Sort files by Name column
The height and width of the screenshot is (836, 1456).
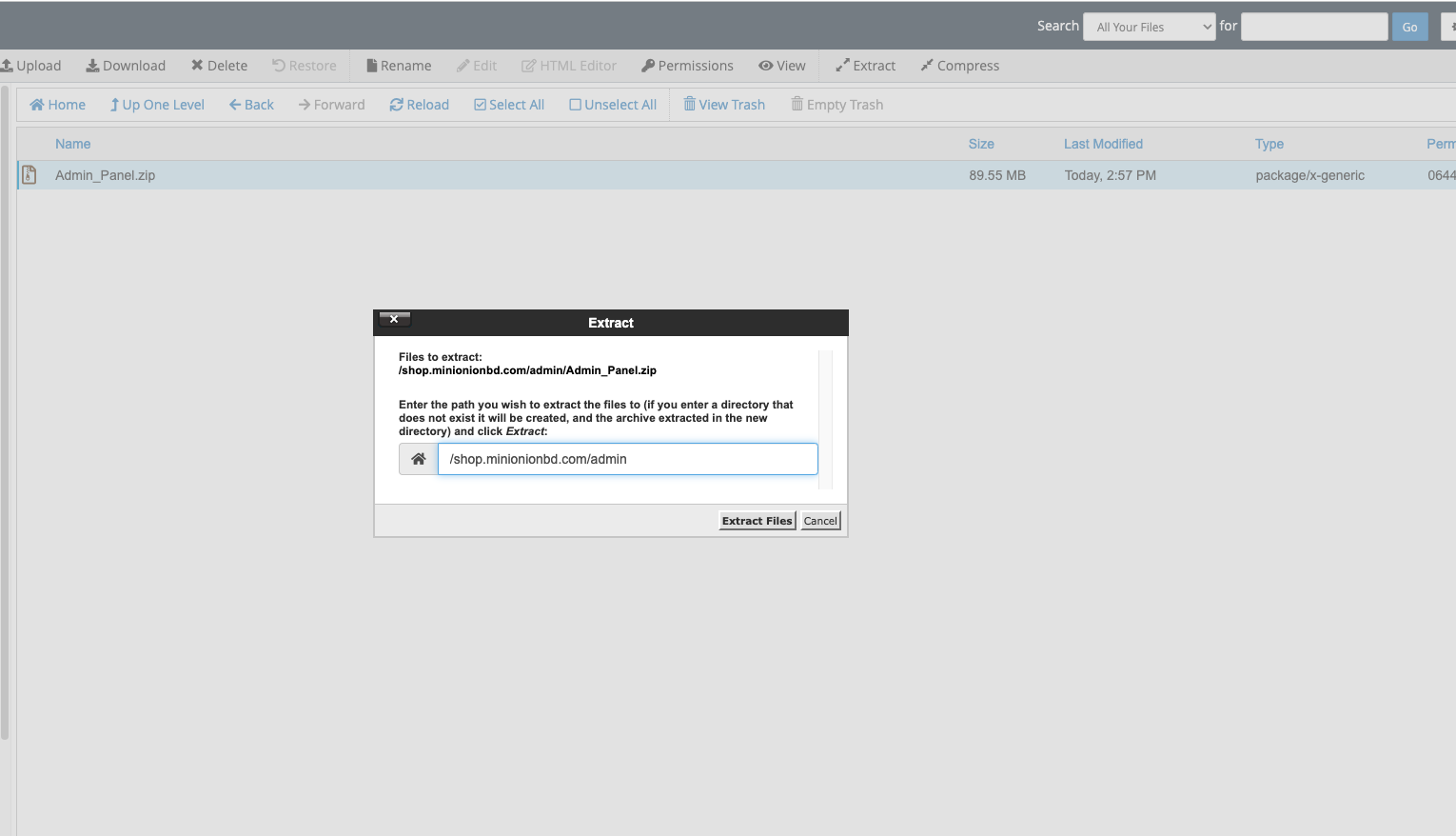point(72,144)
